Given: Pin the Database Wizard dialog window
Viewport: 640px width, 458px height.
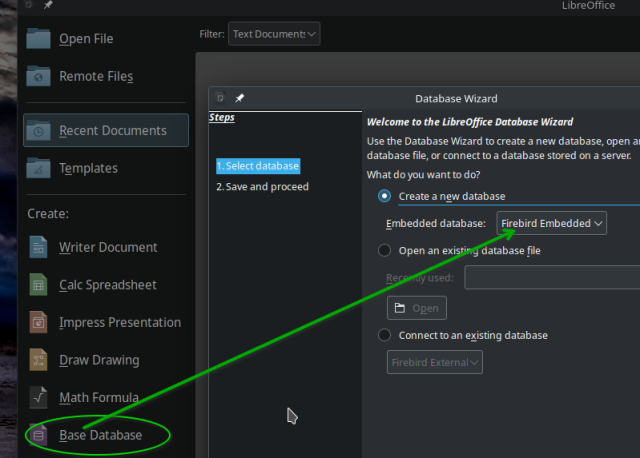Looking at the screenshot, I should (240, 99).
